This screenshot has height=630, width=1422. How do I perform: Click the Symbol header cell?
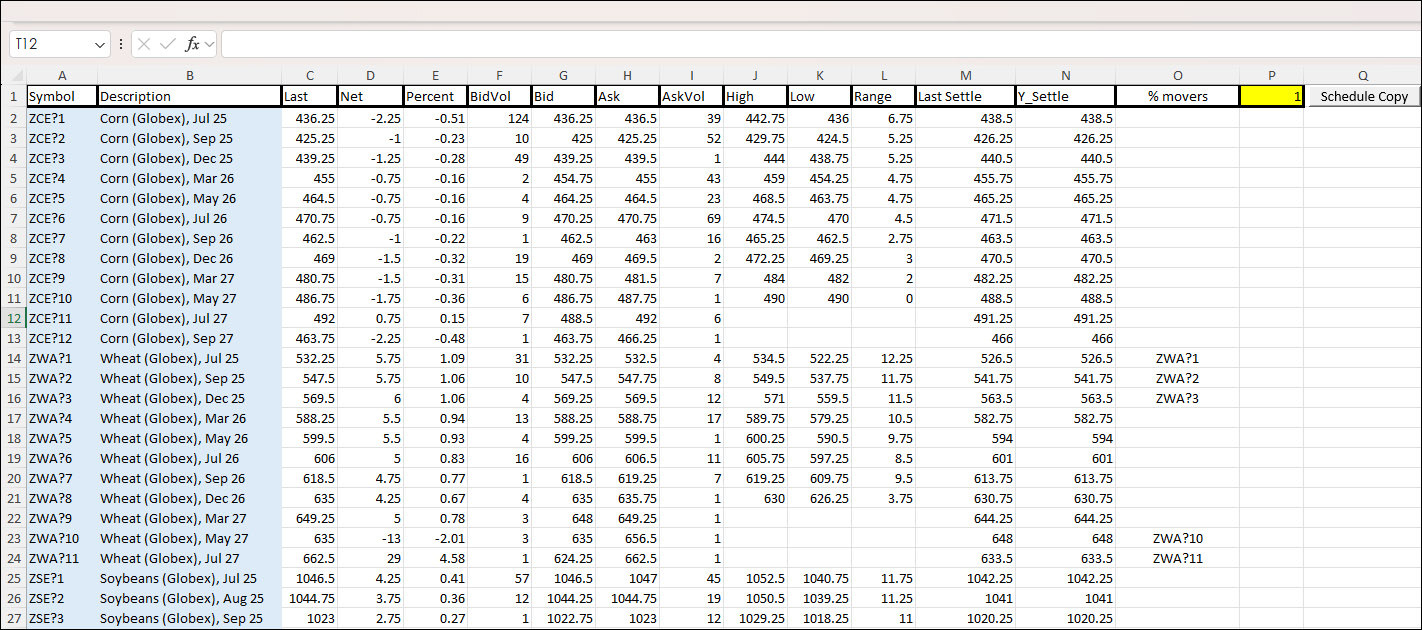click(61, 96)
